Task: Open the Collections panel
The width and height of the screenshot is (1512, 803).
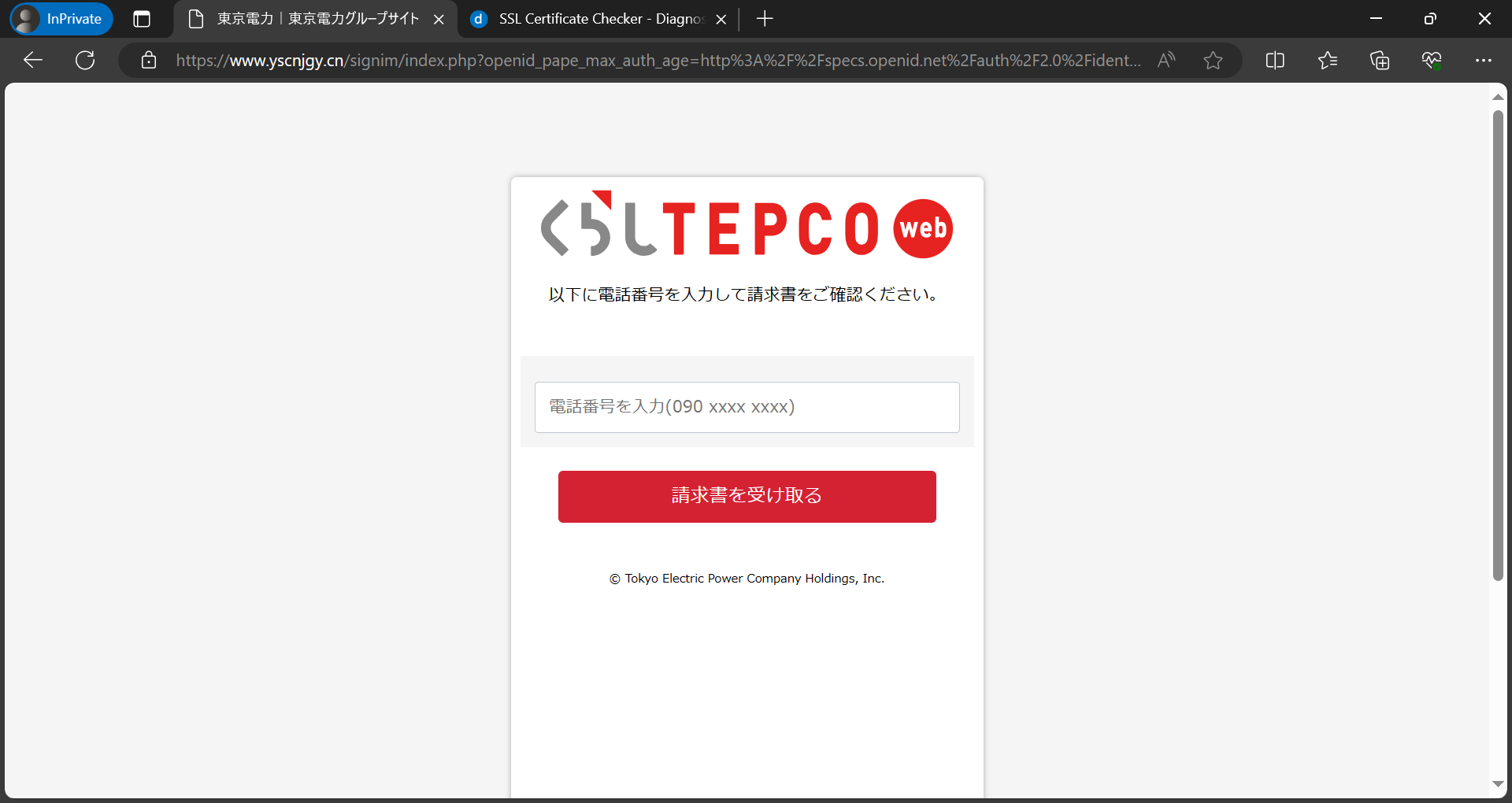Action: click(1380, 60)
